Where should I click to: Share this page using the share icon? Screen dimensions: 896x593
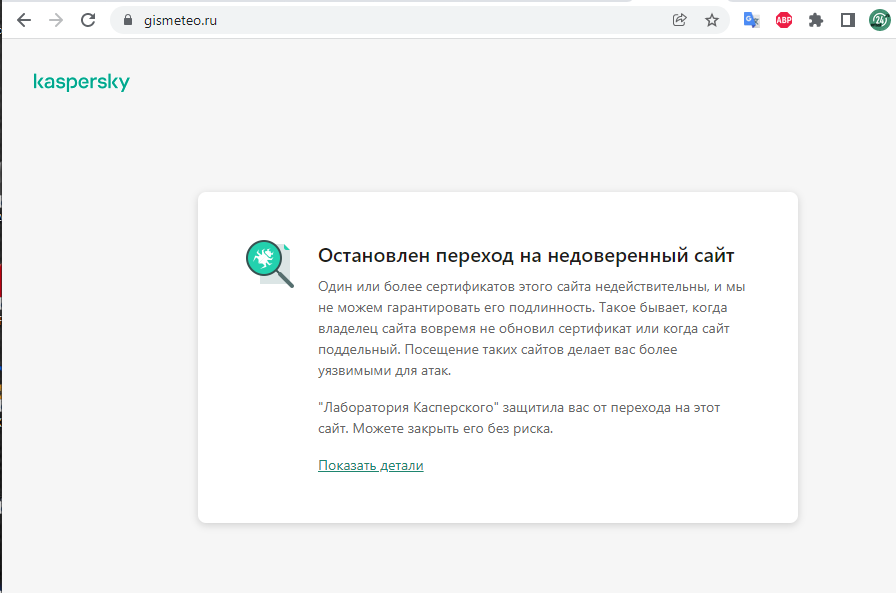coord(679,21)
